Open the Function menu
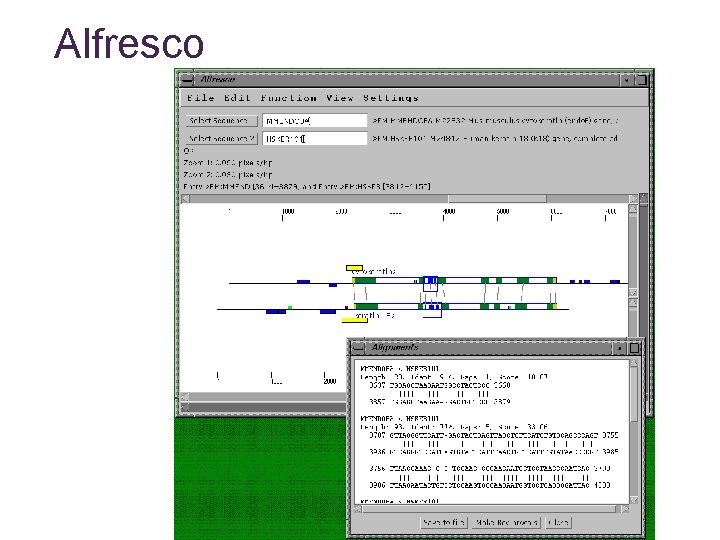 (x=288, y=98)
